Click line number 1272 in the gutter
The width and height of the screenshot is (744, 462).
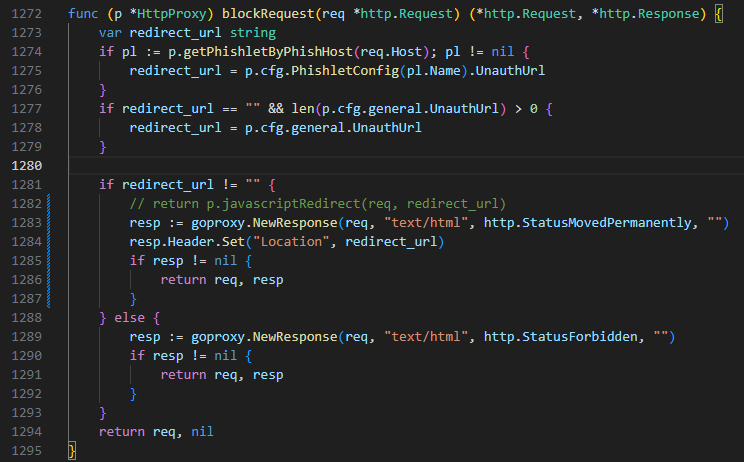(27, 14)
